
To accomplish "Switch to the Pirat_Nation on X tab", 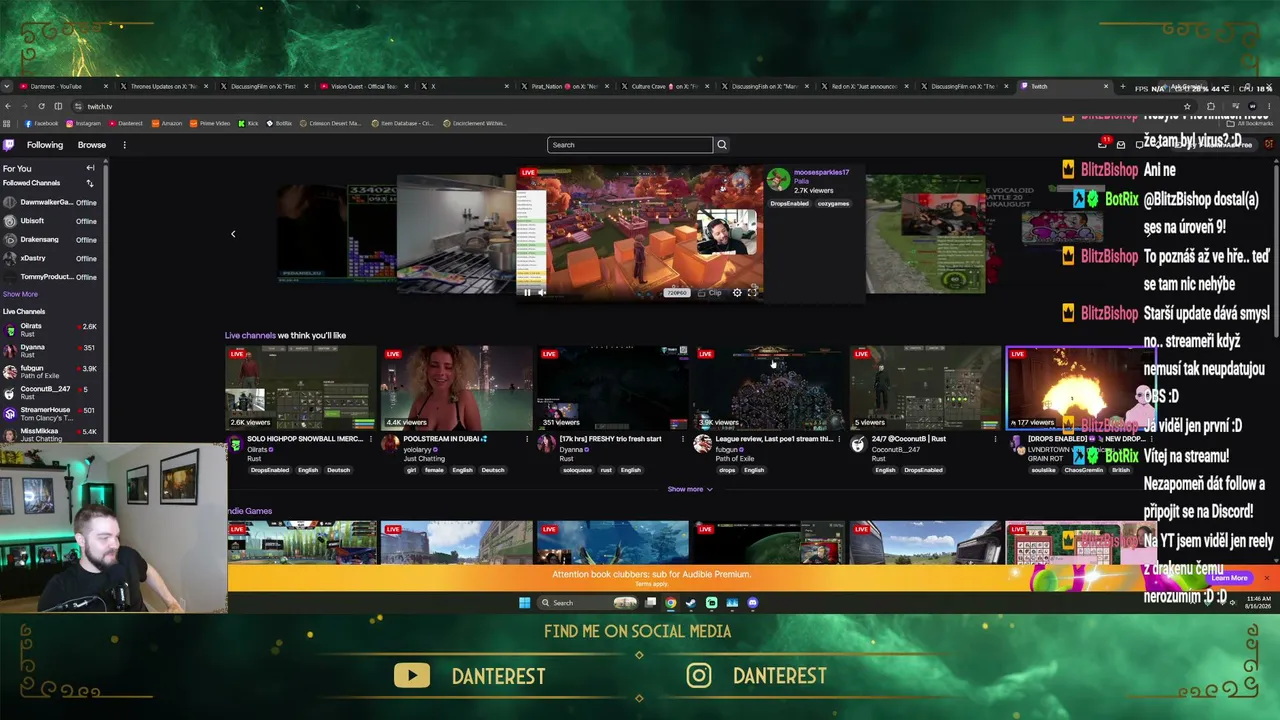I will [564, 86].
